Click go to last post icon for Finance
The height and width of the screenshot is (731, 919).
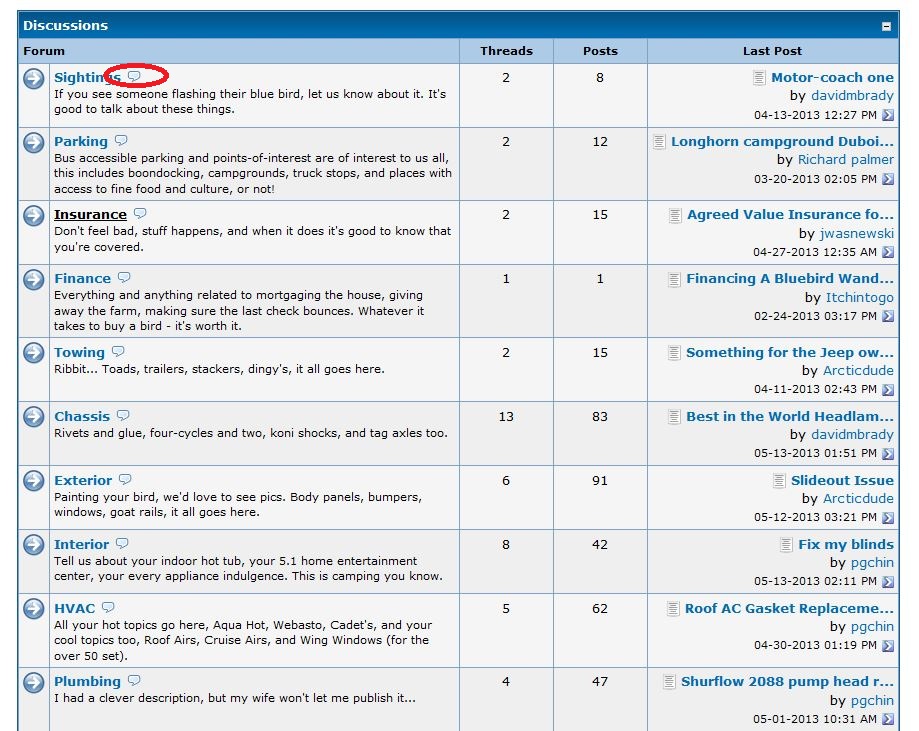[x=888, y=316]
